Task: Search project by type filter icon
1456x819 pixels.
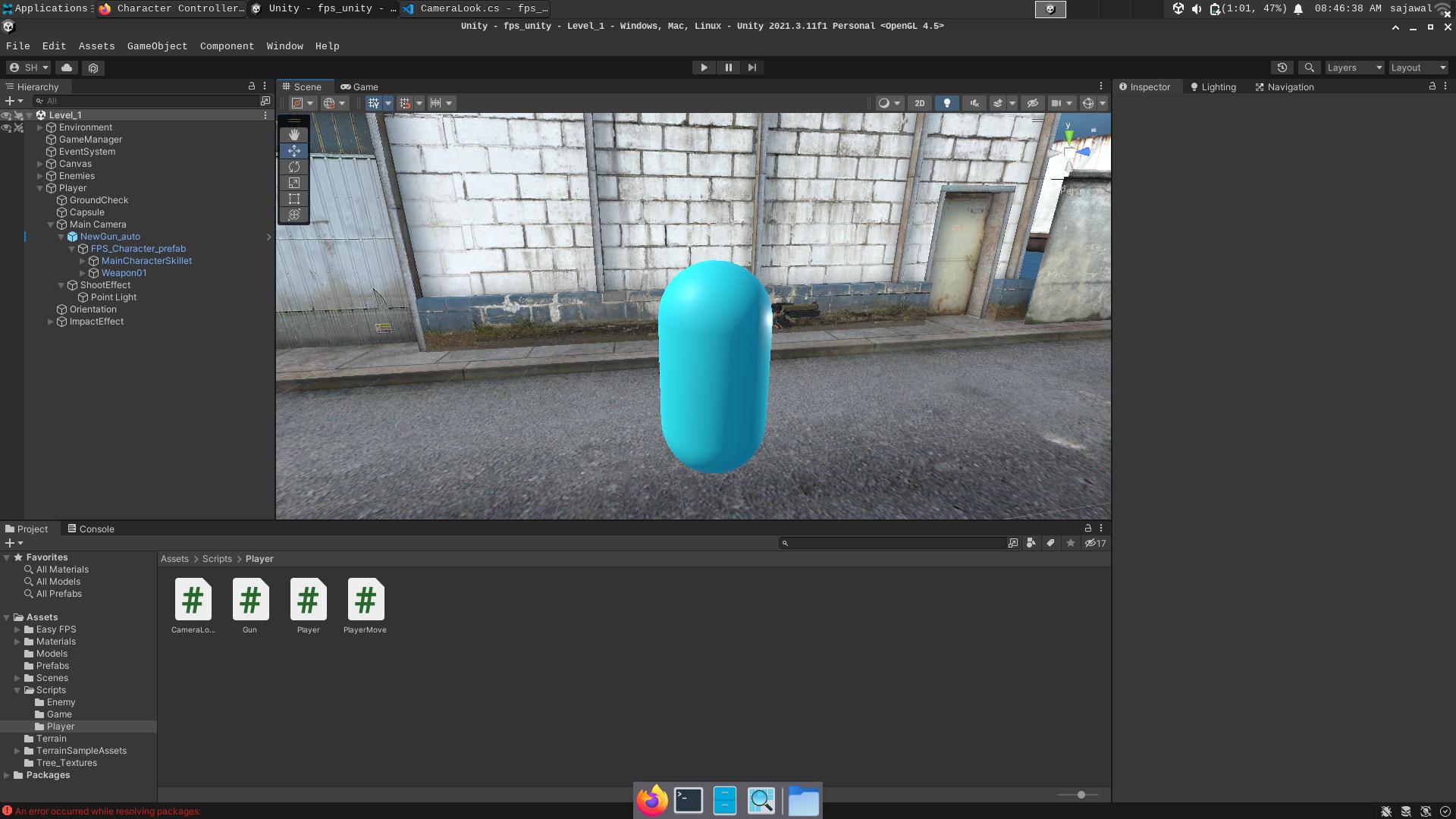Action: coord(1031,543)
